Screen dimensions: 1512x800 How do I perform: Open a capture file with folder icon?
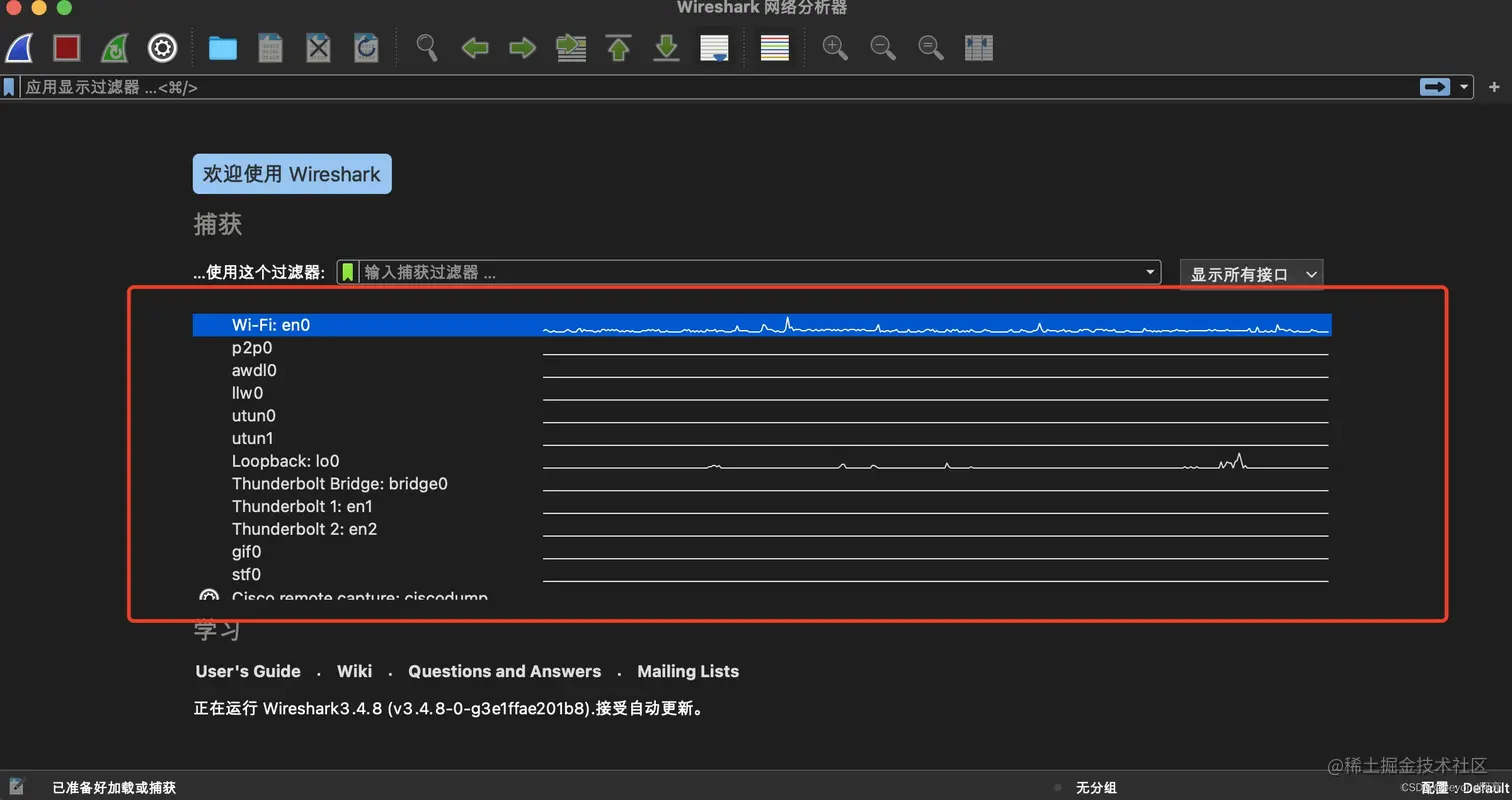(x=222, y=48)
